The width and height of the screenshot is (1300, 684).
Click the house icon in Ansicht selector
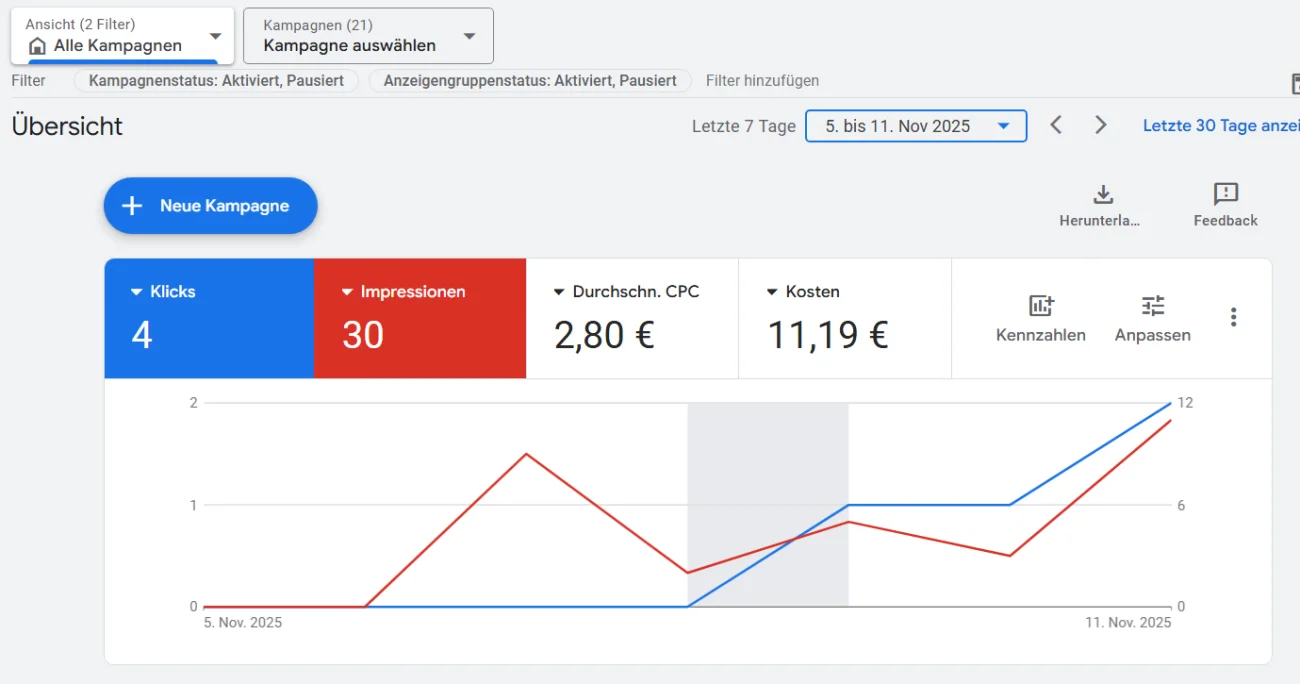point(37,46)
